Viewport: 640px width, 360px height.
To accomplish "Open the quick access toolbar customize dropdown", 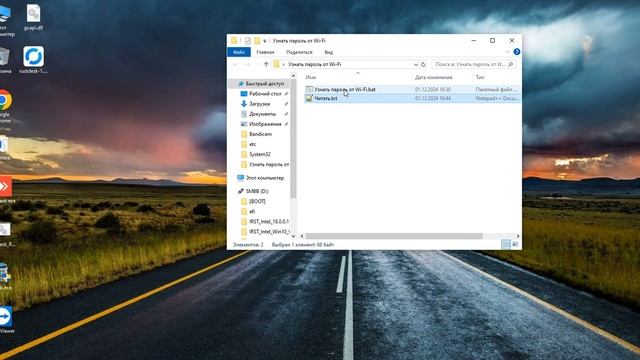I will pyautogui.click(x=264, y=41).
